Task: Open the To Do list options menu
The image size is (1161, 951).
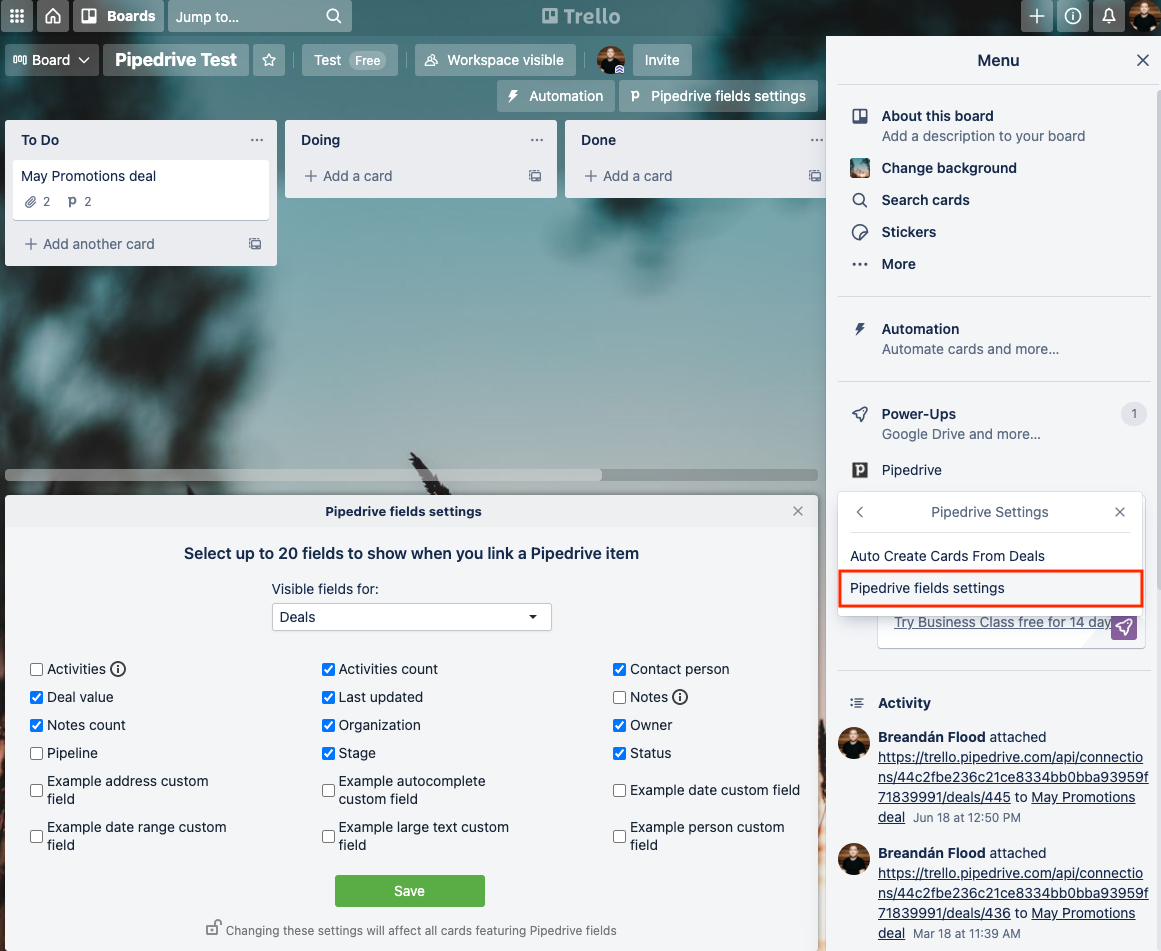Action: tap(257, 140)
